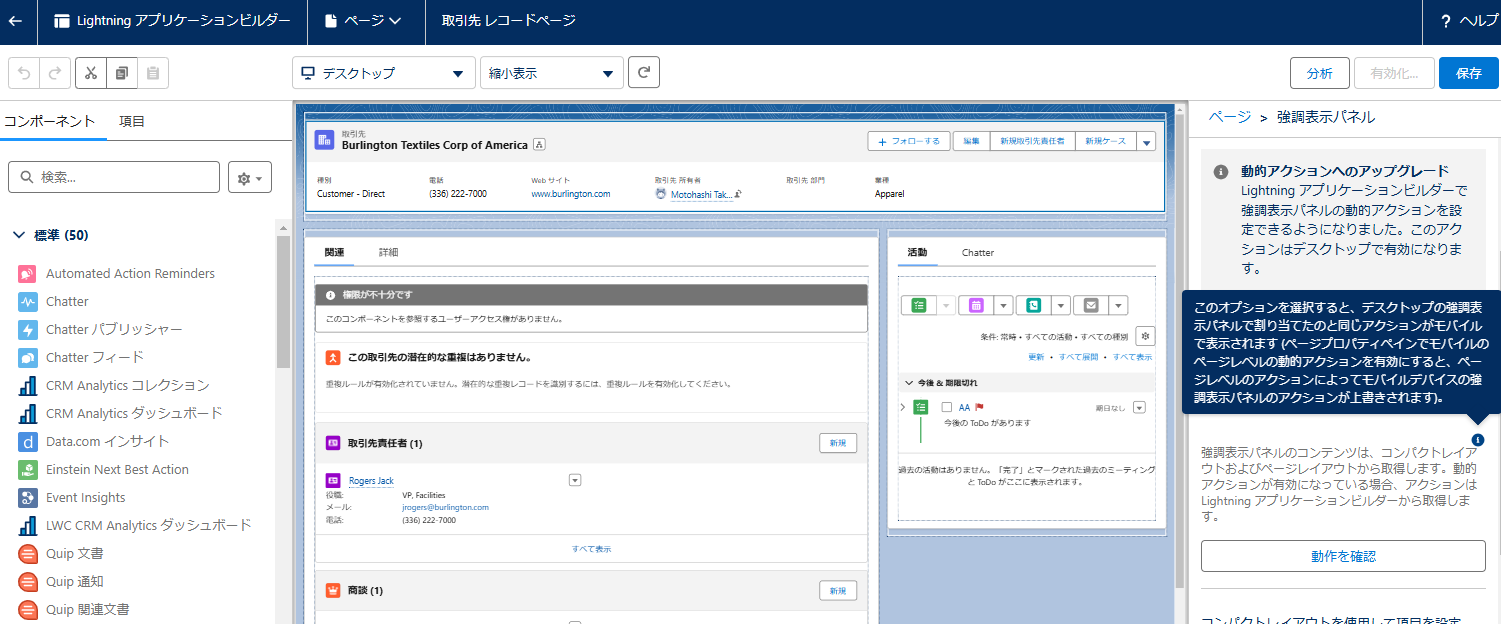Click the 有効化... button

click(1394, 73)
